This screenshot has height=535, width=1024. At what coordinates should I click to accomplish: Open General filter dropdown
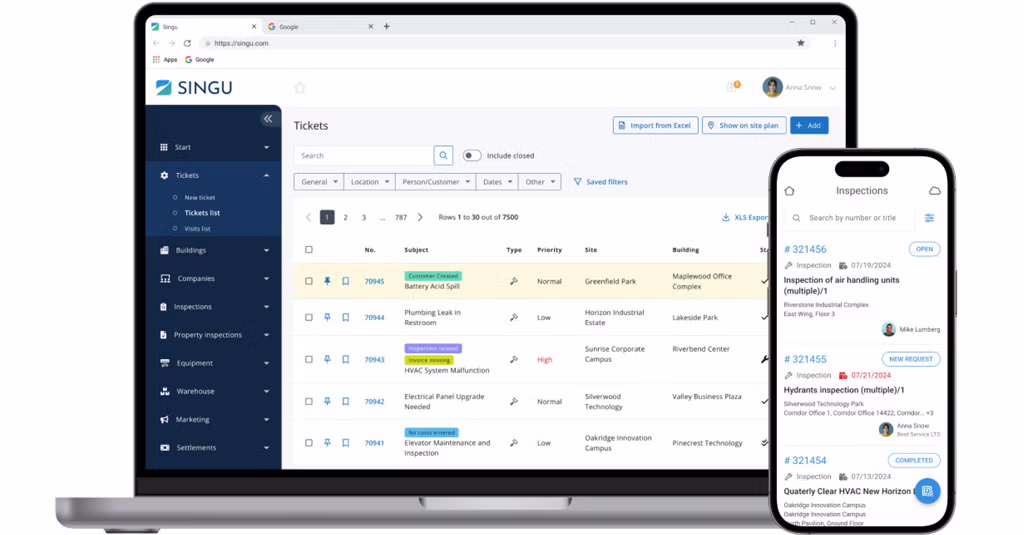(319, 182)
